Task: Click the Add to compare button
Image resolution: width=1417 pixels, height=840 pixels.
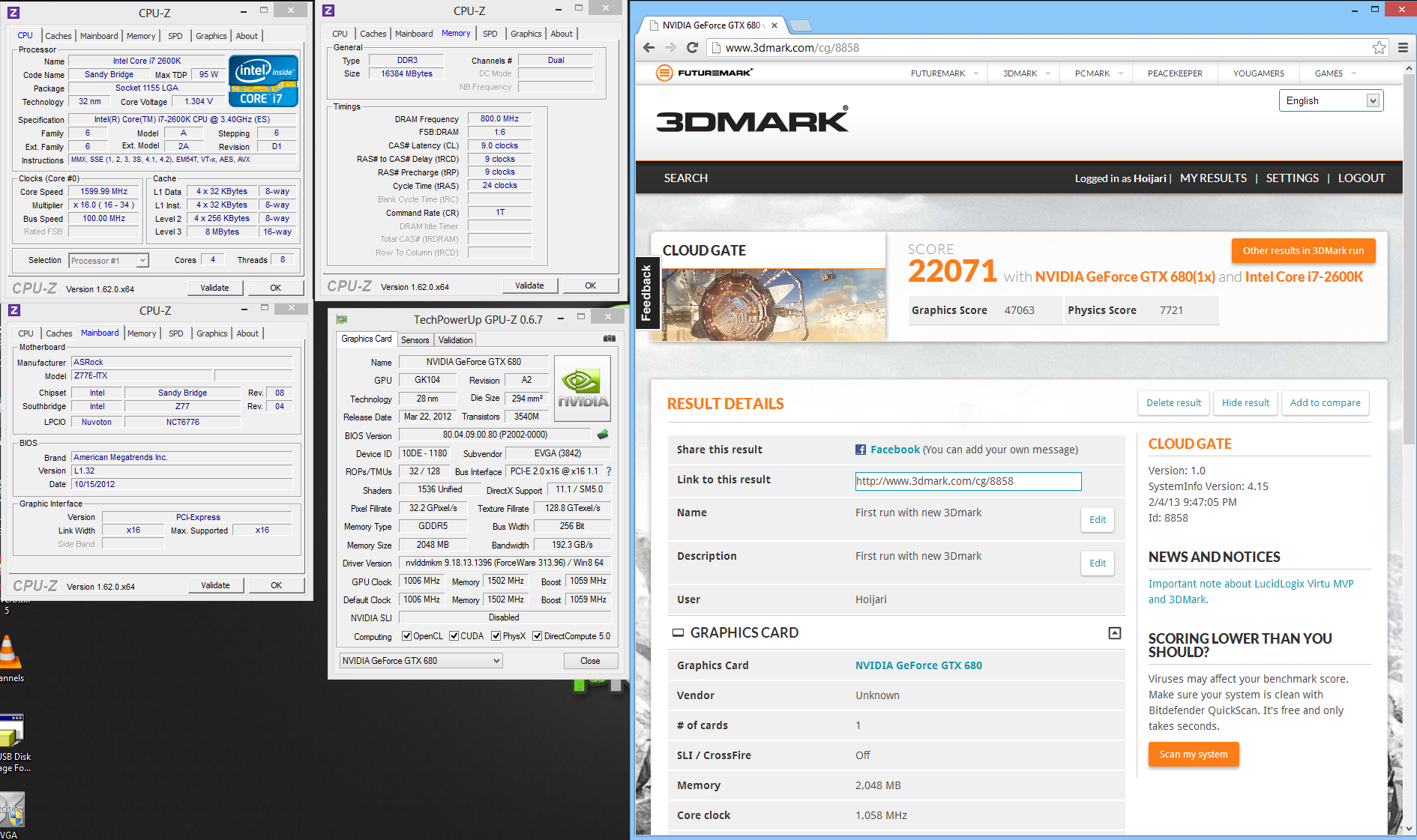Action: [x=1325, y=403]
